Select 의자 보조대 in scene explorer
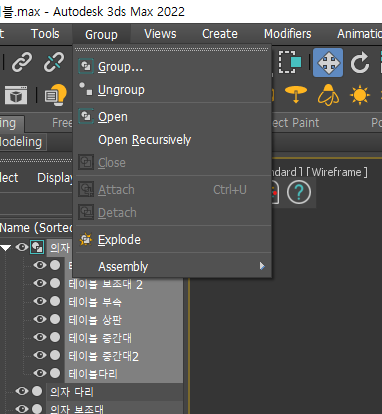The image size is (382, 414). pyautogui.click(x=77, y=409)
